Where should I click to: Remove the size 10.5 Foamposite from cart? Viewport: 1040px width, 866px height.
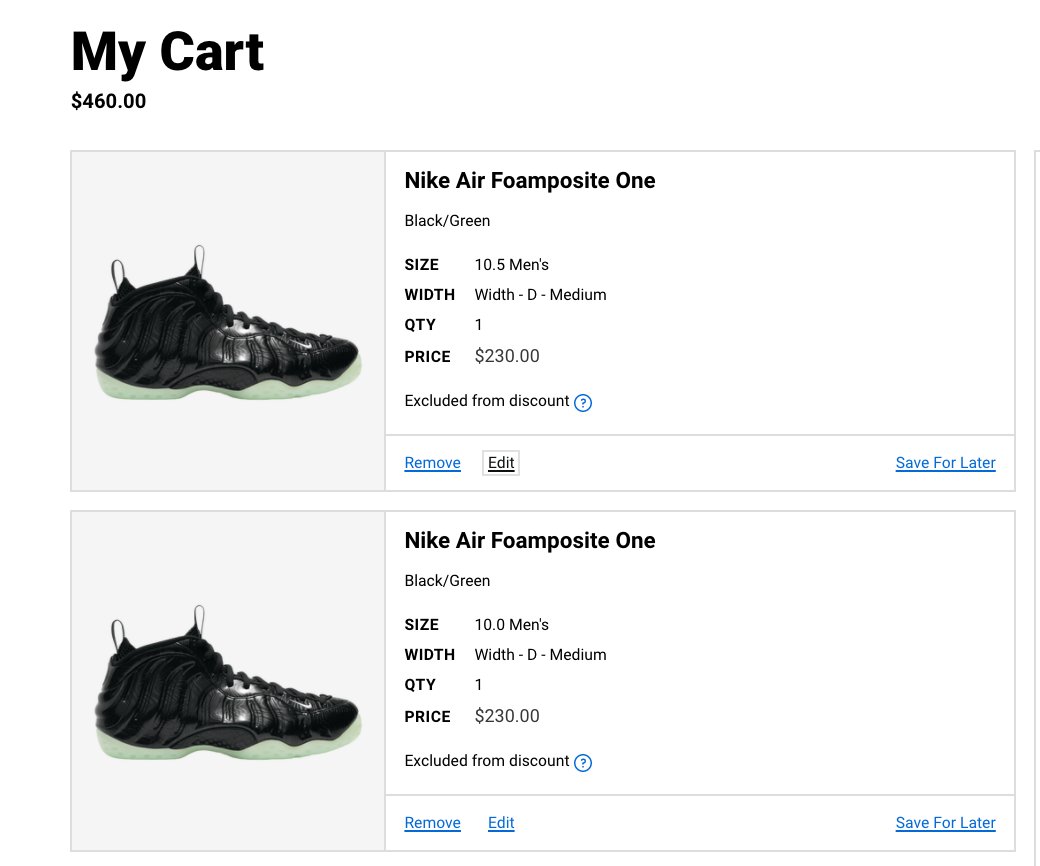(x=432, y=463)
